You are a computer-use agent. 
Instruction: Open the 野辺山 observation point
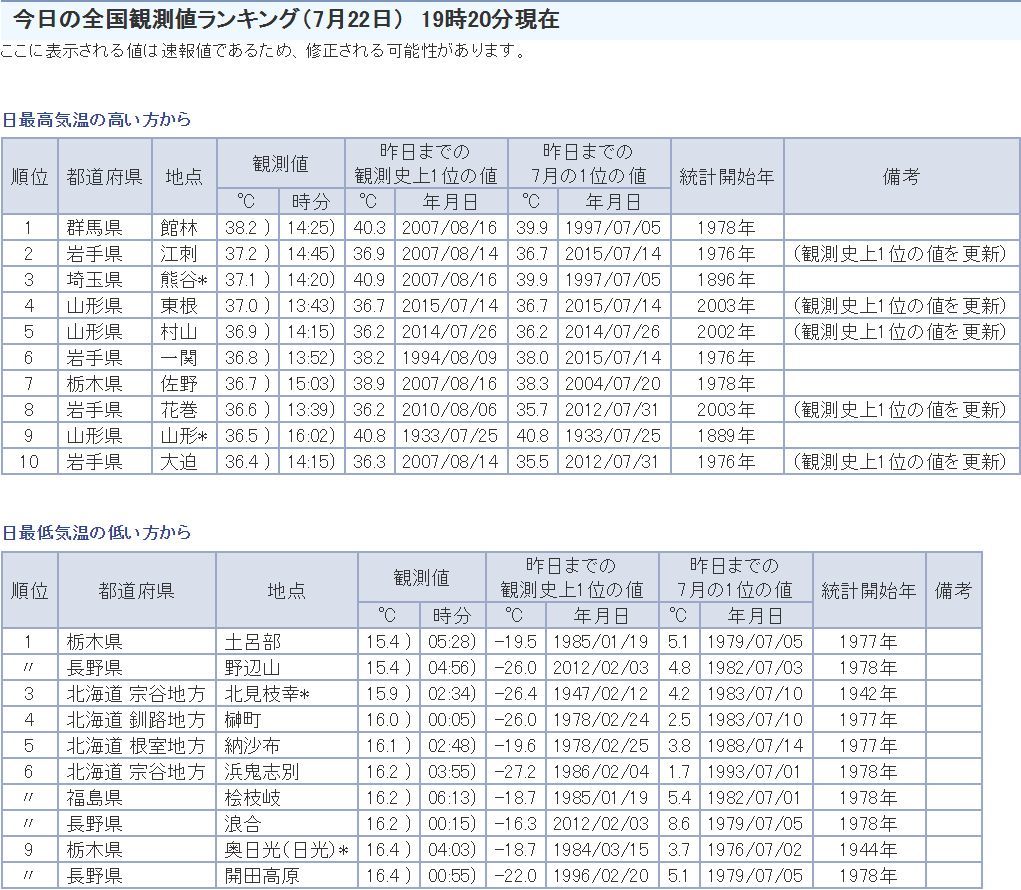pos(253,668)
